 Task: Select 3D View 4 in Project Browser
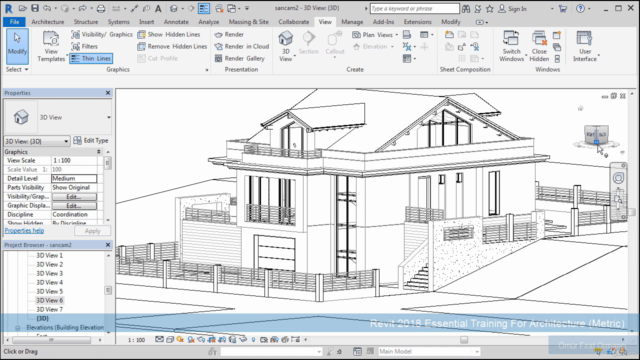click(x=49, y=282)
